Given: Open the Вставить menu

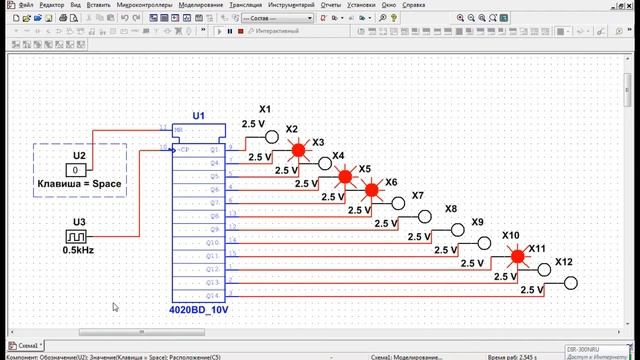Looking at the screenshot, I should coord(98,5).
